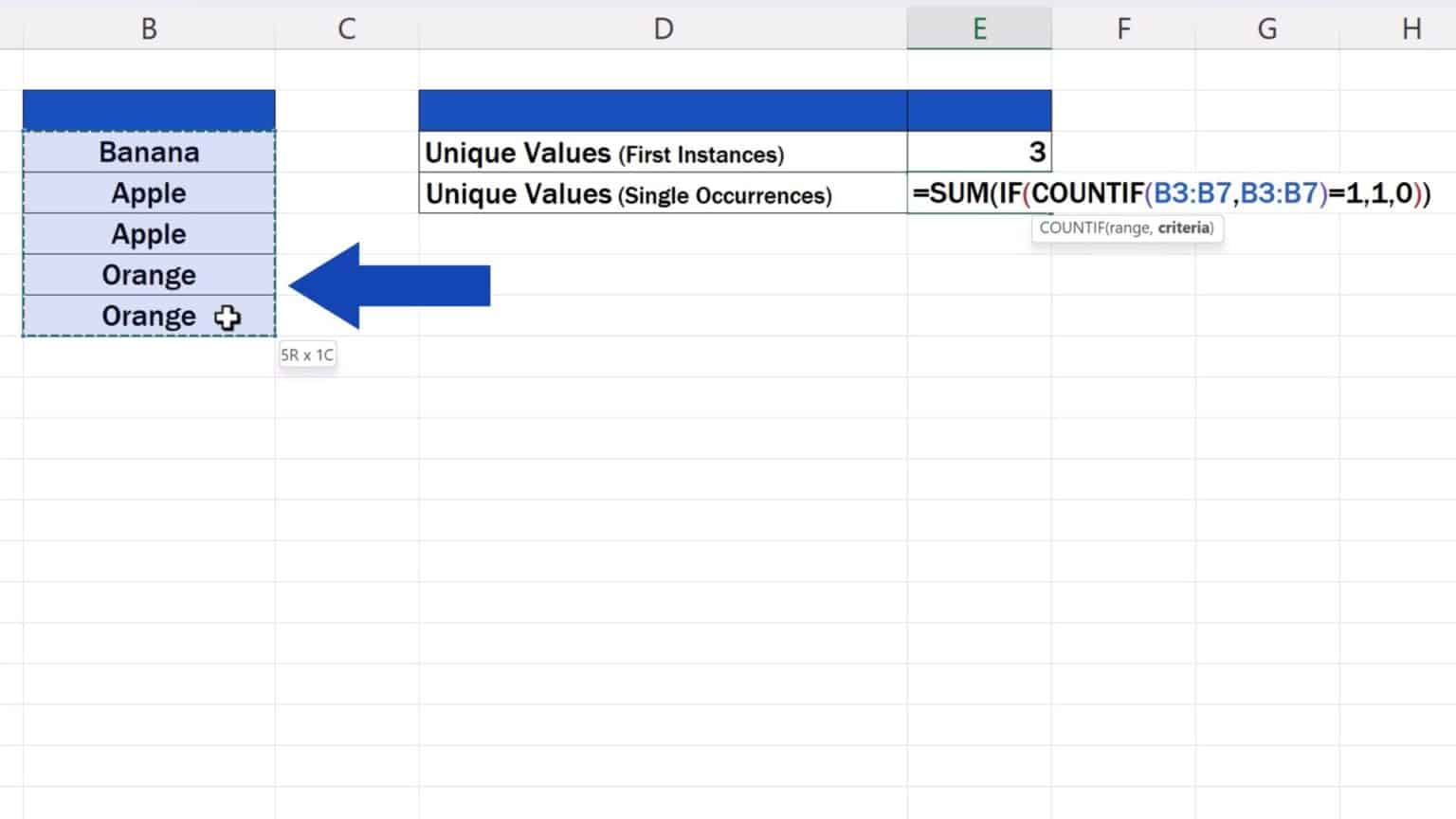Image resolution: width=1456 pixels, height=819 pixels.
Task: Select the Unique Values (First Instances) label cell
Action: pyautogui.click(x=662, y=152)
